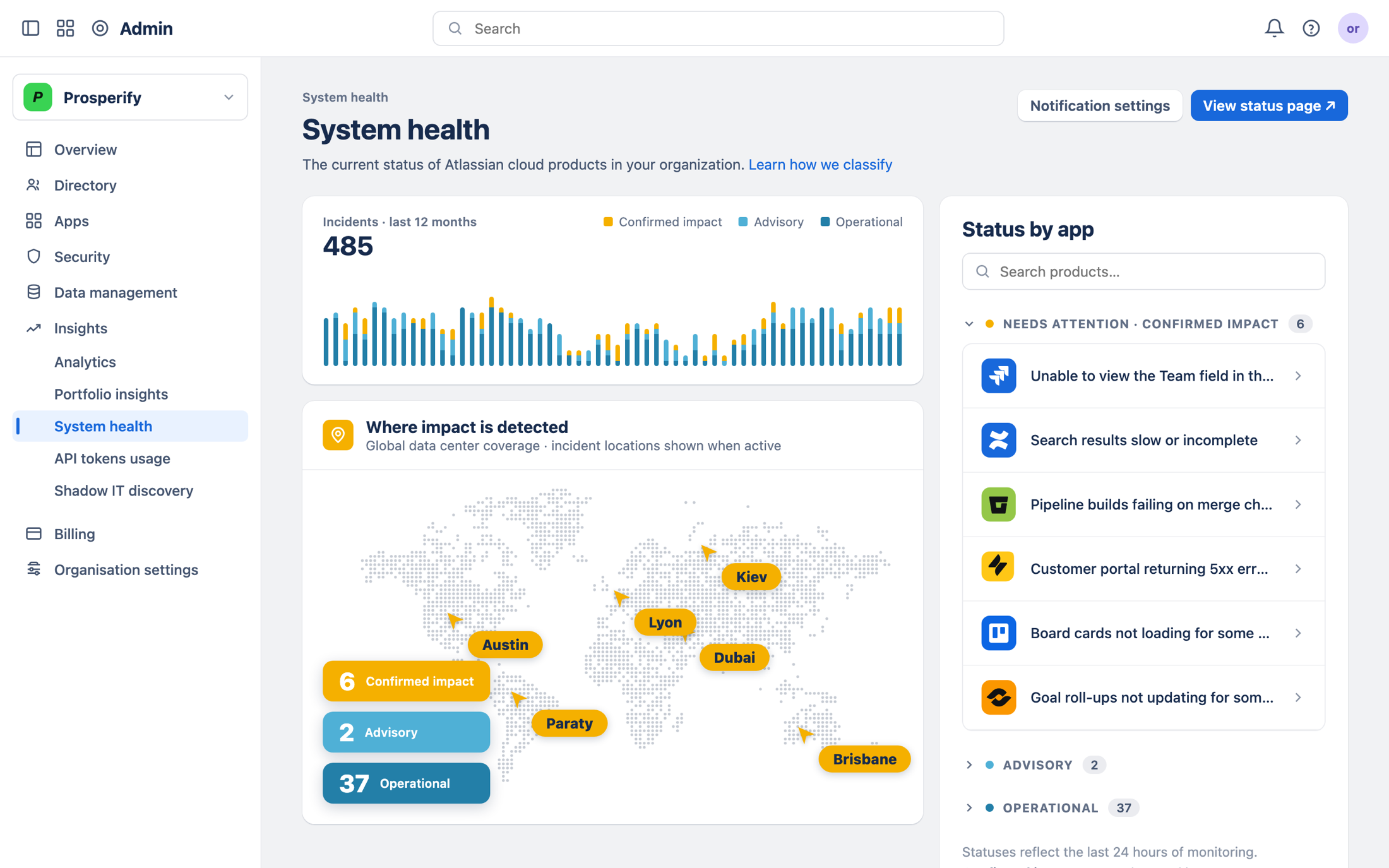Open chevron for Board cards not loading
The image size is (1389, 868).
(1298, 633)
